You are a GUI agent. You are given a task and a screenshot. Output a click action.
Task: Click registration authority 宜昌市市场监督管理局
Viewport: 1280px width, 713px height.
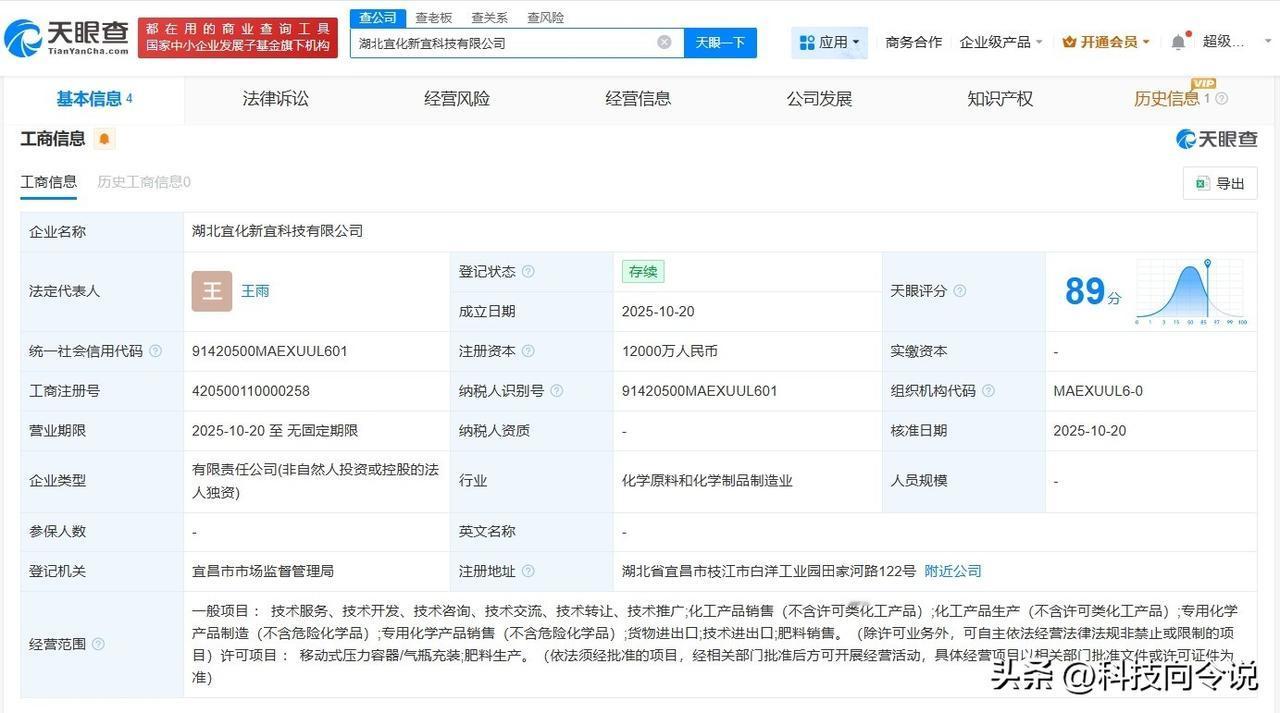pyautogui.click(x=263, y=571)
